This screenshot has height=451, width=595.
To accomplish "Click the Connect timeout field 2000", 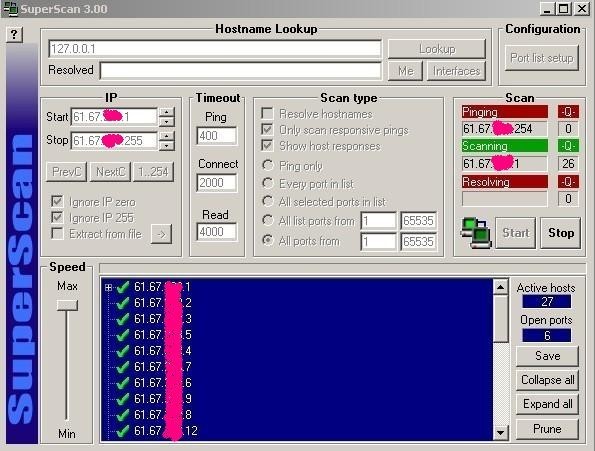I will (x=216, y=183).
